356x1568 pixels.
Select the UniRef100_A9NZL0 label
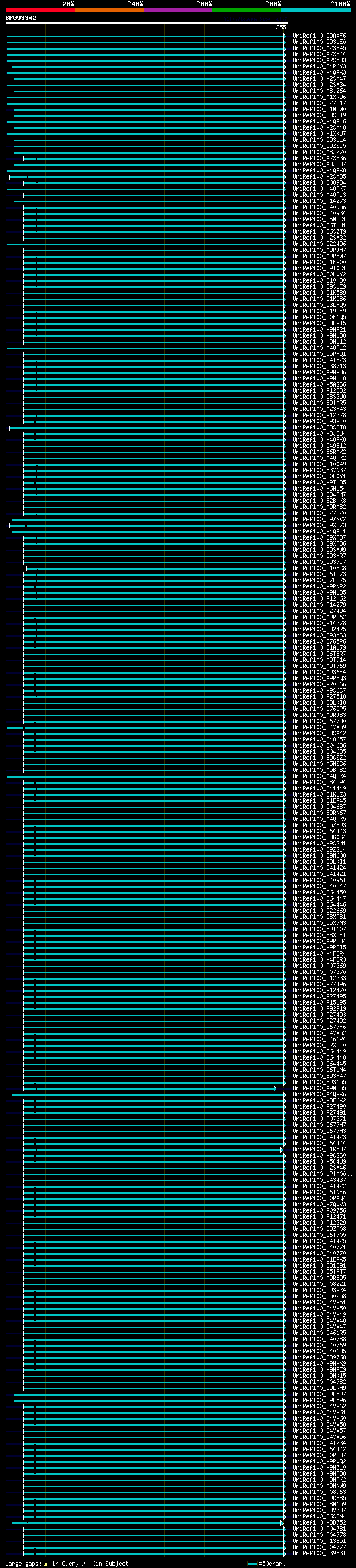(319, 1467)
